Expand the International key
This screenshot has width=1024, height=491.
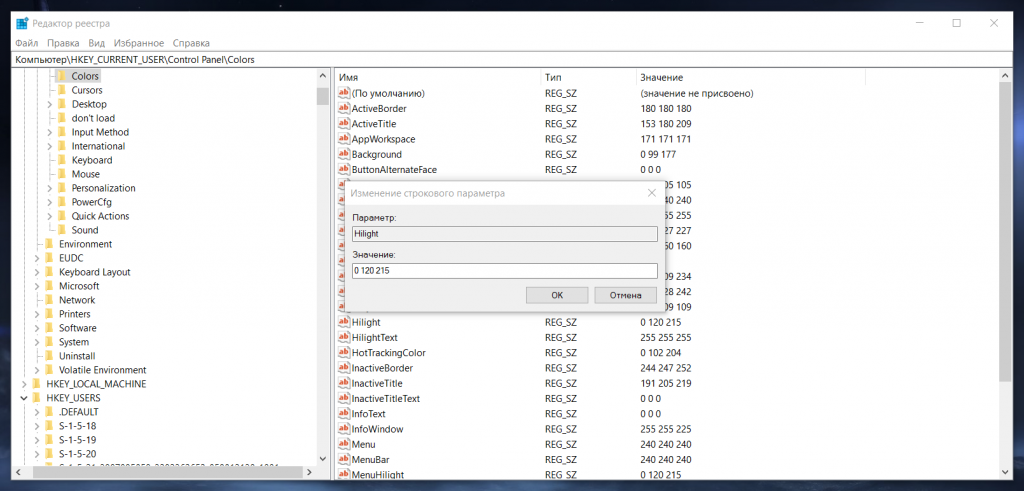[50, 146]
